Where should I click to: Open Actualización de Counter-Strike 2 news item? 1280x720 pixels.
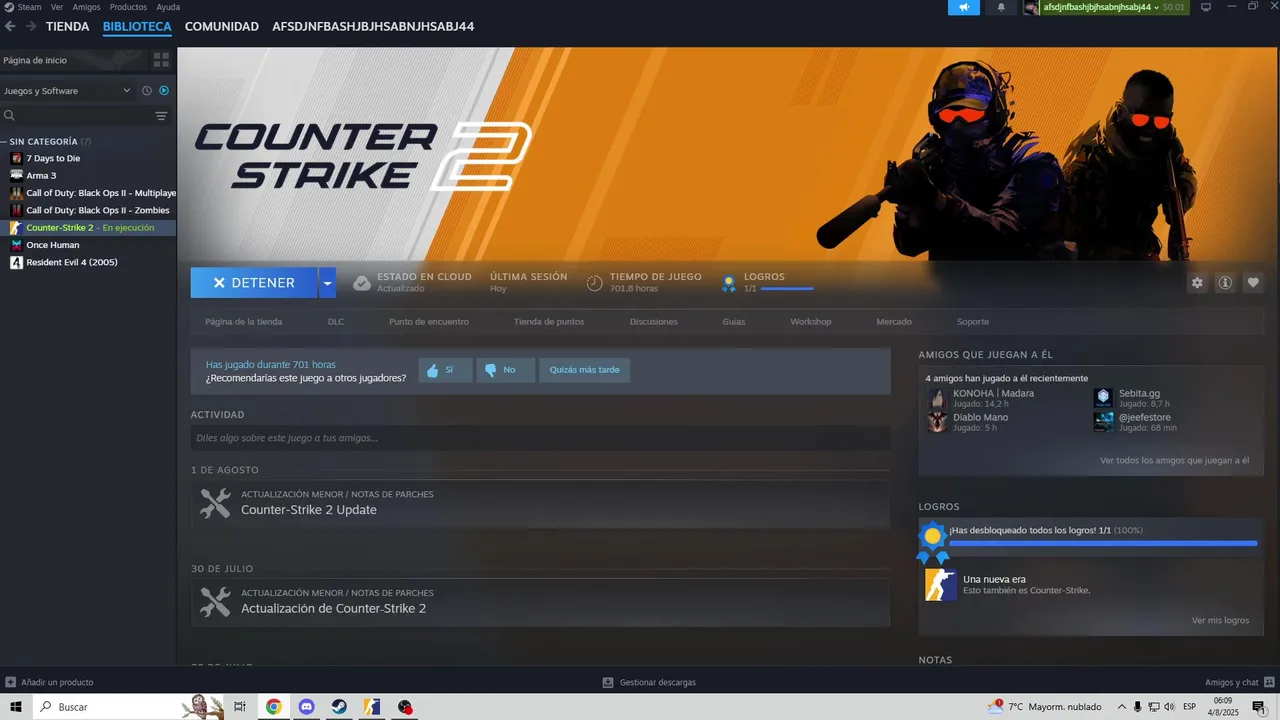tap(540, 602)
